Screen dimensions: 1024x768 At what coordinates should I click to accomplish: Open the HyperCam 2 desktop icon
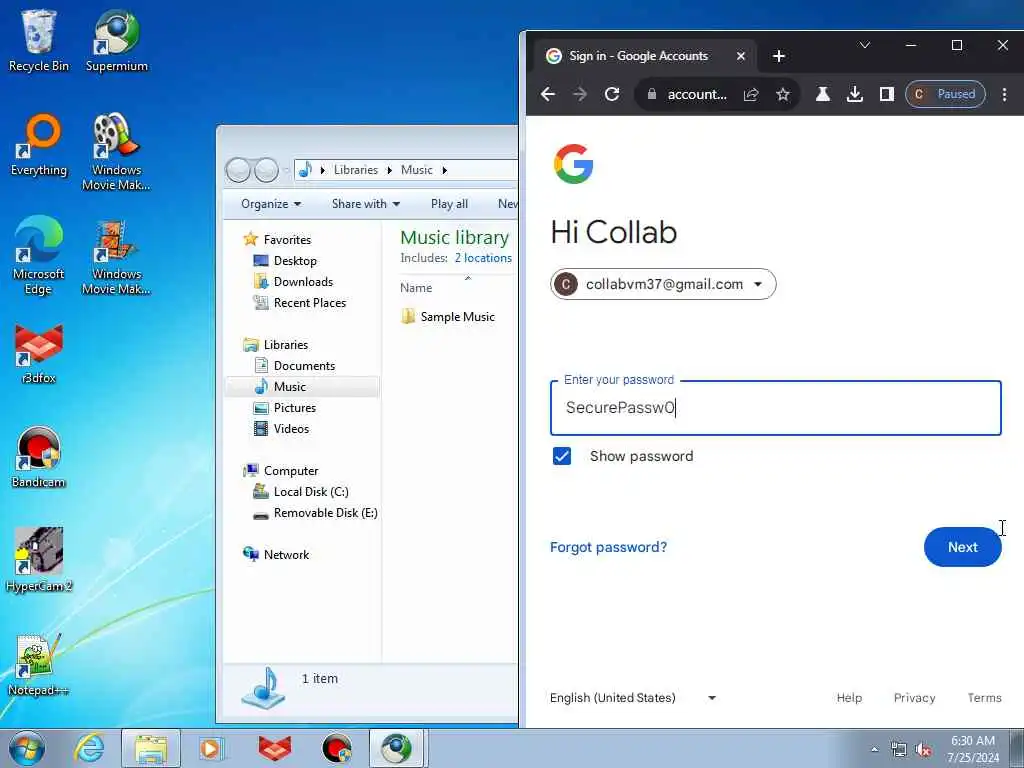(x=39, y=560)
